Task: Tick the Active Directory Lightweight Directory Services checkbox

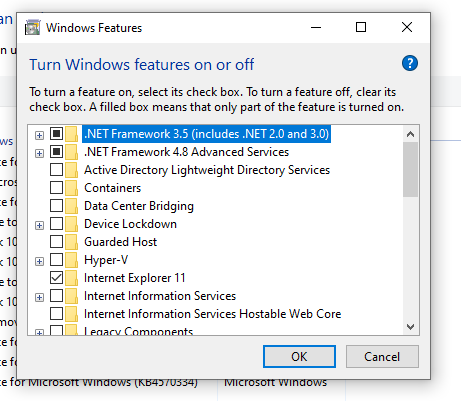Action: (x=56, y=170)
